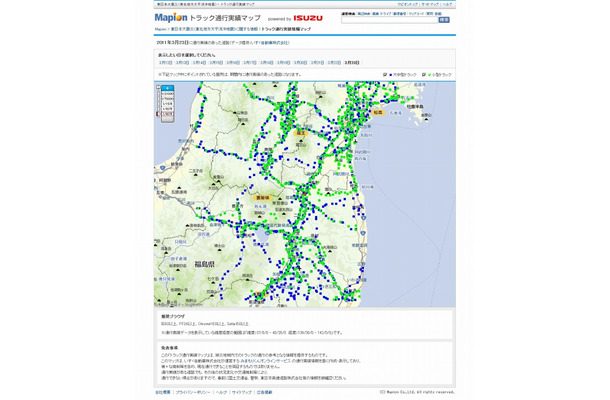Select the lowest highlighted zoom scale label
The height and width of the screenshot is (400, 610).
click(168, 114)
